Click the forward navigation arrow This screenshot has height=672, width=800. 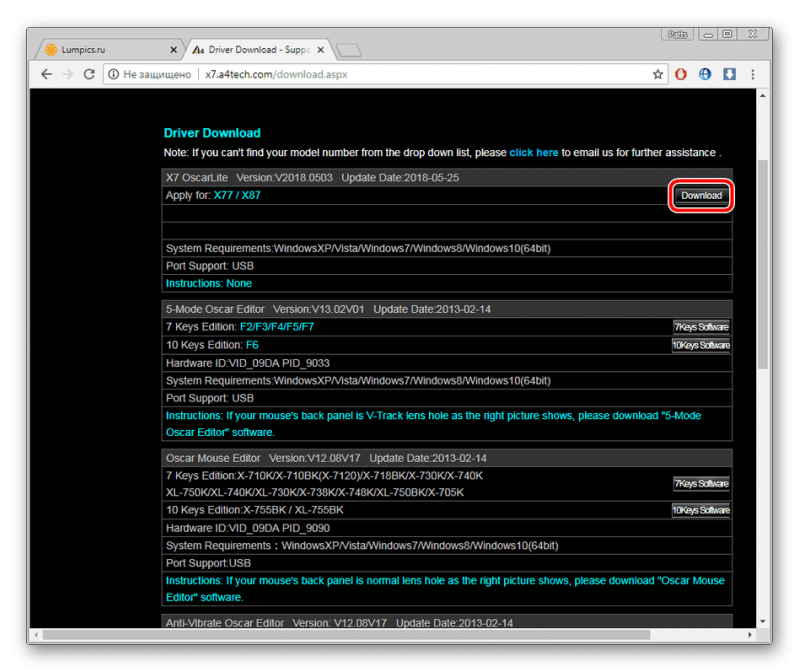click(67, 74)
